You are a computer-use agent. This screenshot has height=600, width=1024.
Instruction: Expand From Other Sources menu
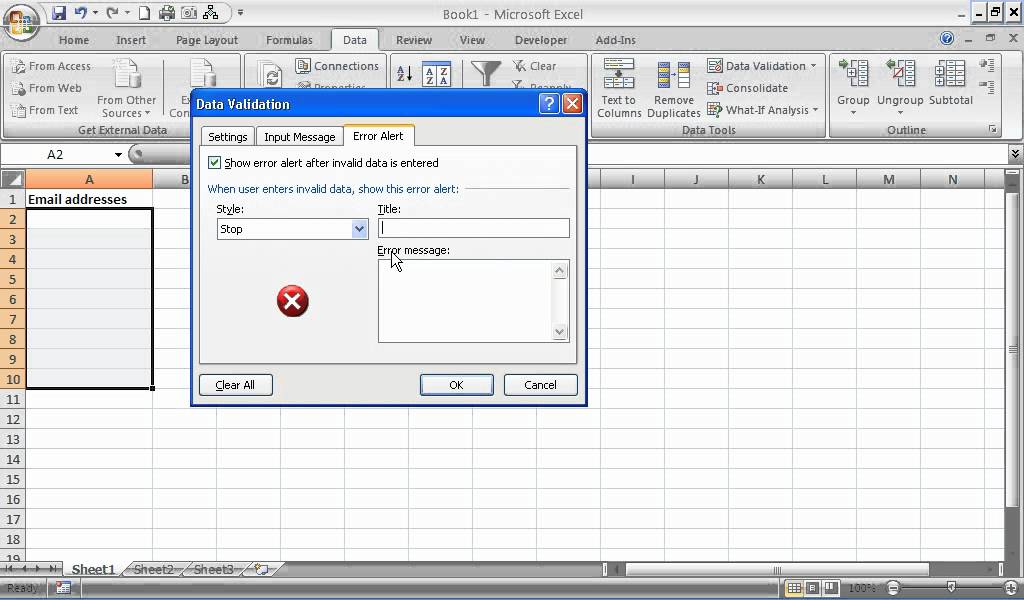(126, 88)
